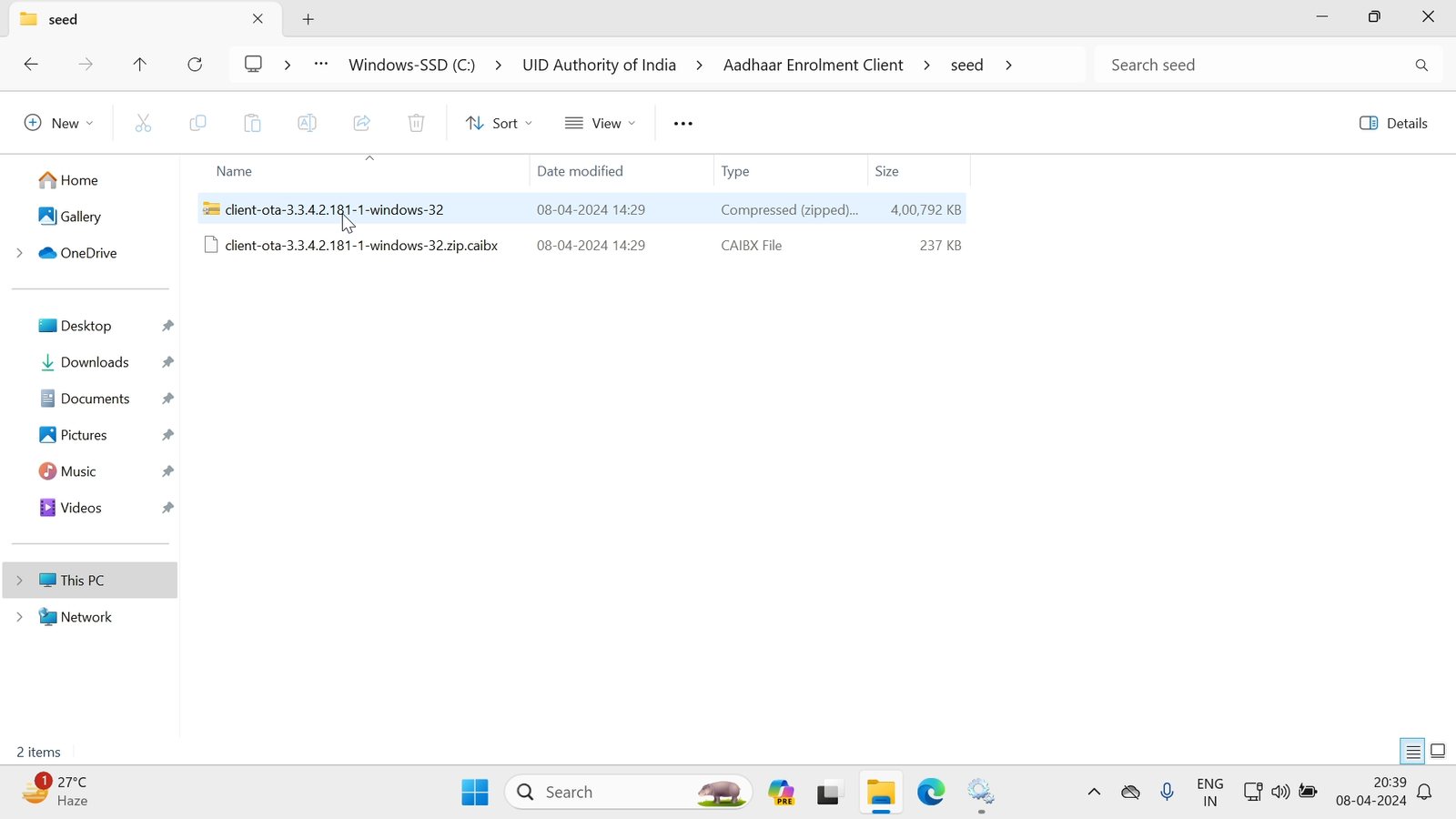This screenshot has height=819, width=1456.
Task: Unpin Documents from quick access
Action: coord(167,399)
